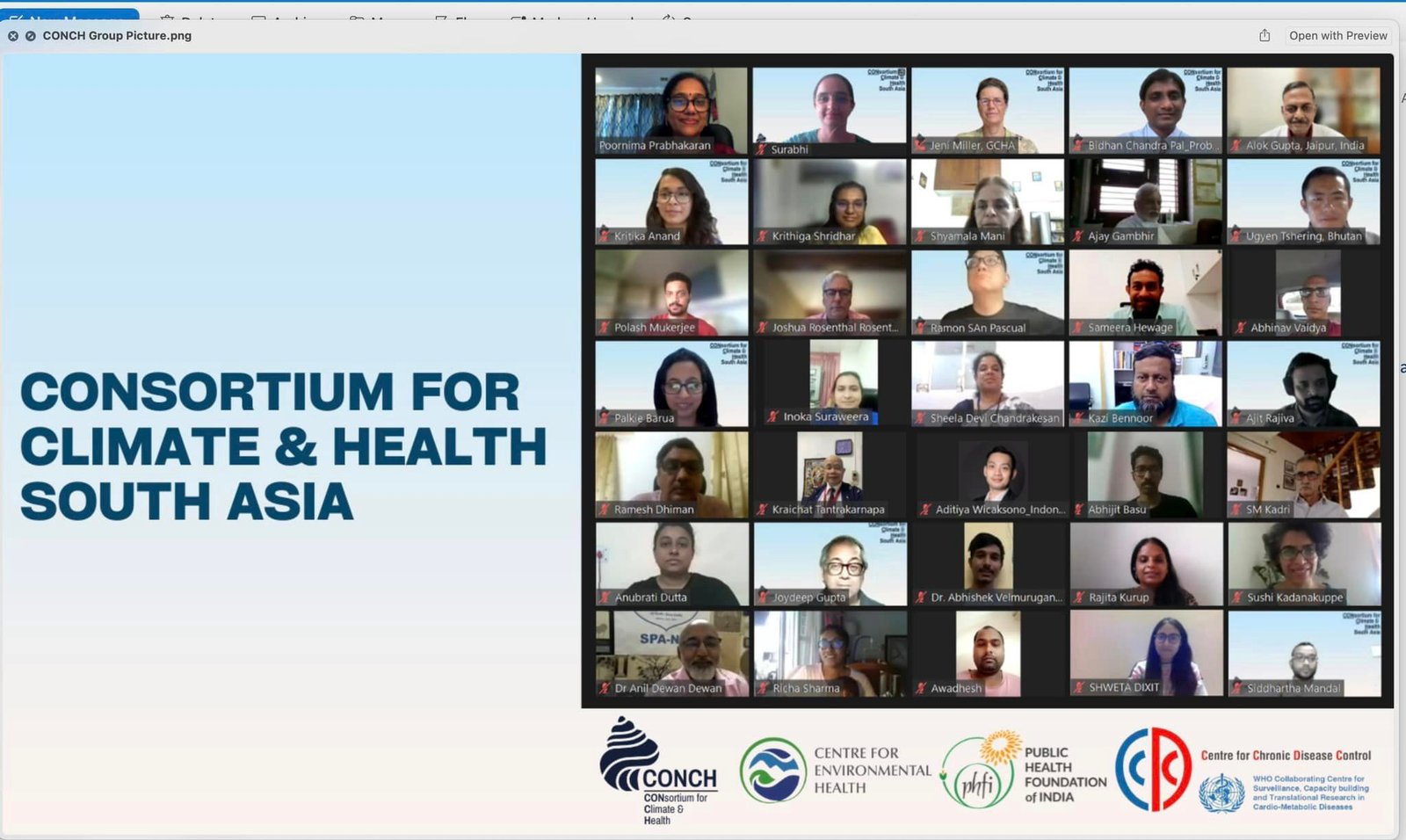The image size is (1406, 840).
Task: Click the full-screen expand icon beside close
Action: tap(31, 36)
